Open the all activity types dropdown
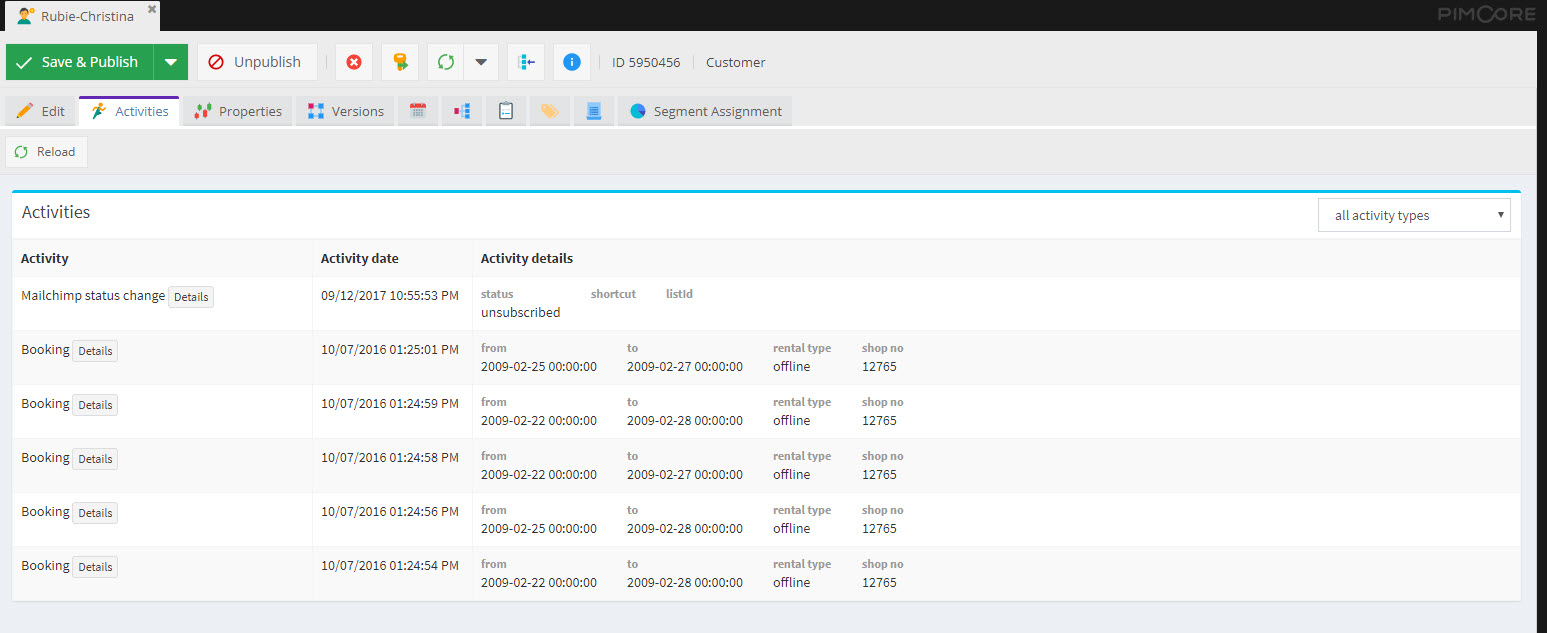This screenshot has height=633, width=1547. click(x=1414, y=215)
